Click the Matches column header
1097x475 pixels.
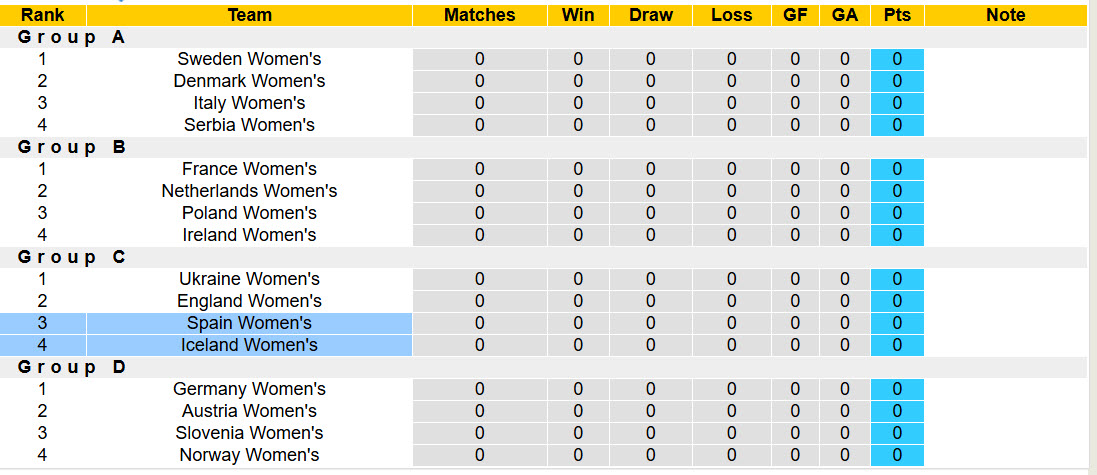coord(479,15)
